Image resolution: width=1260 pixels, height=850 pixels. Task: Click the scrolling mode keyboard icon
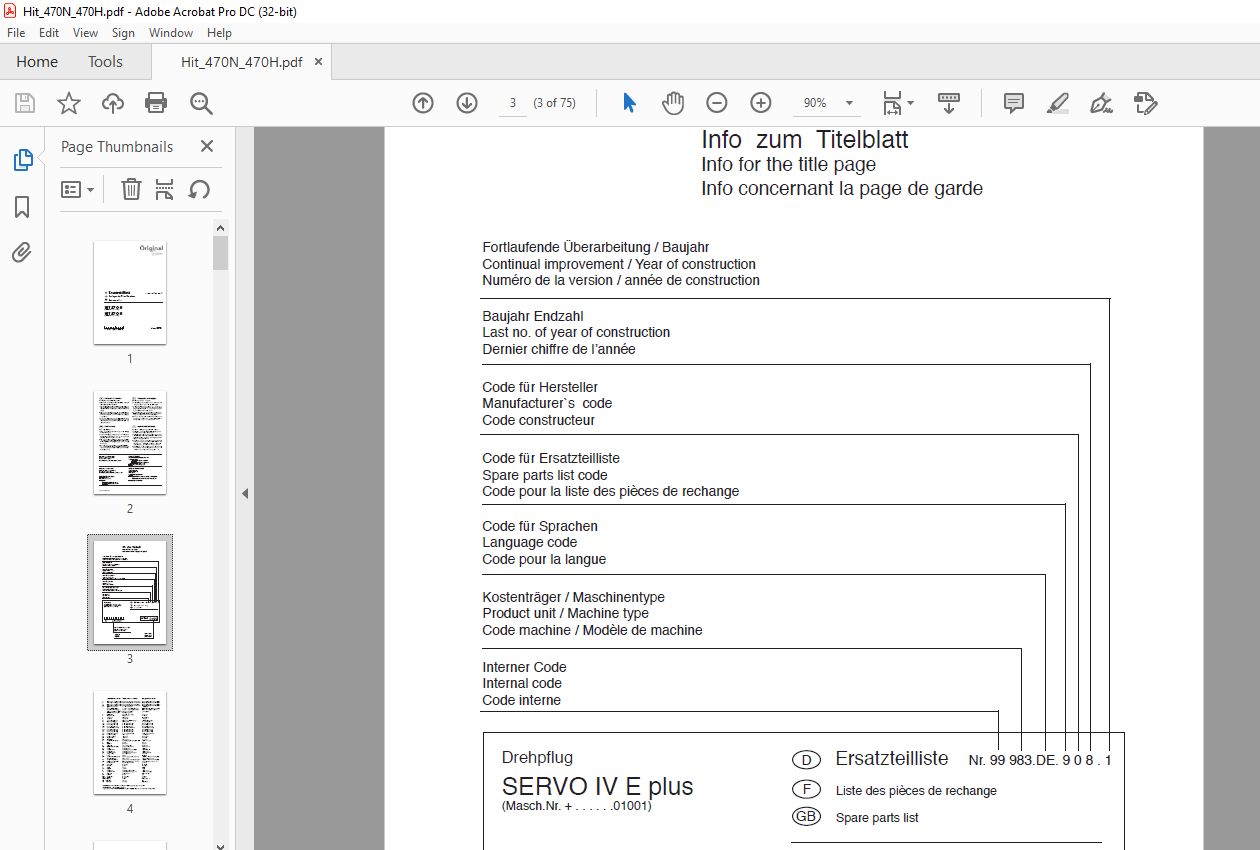pos(949,102)
